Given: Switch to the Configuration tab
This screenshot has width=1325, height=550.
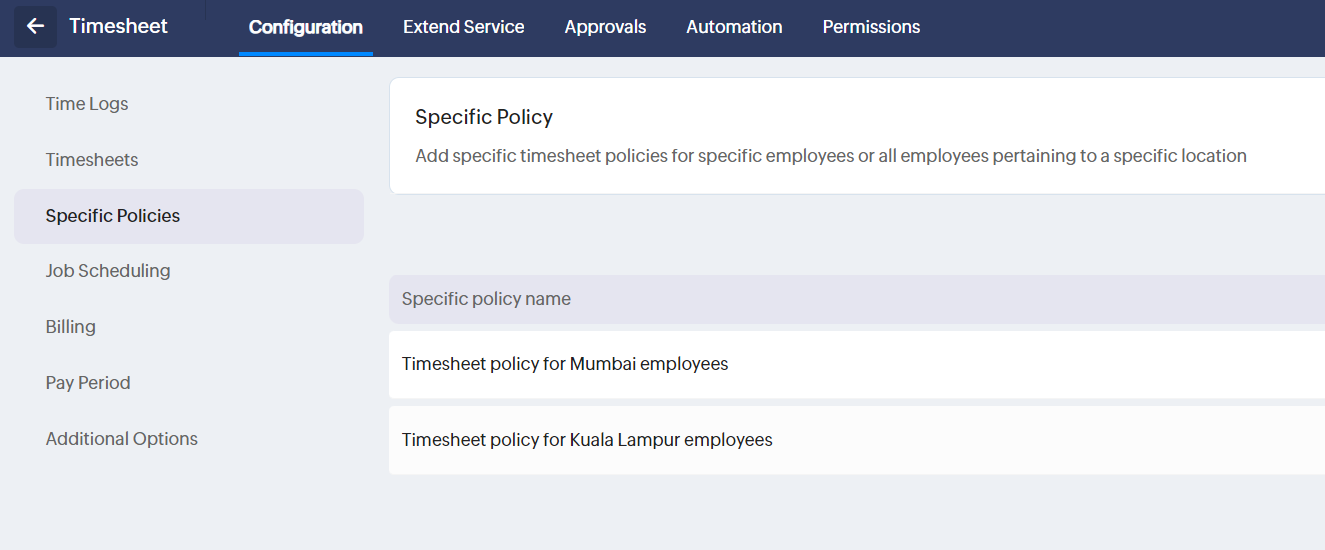Looking at the screenshot, I should coord(305,27).
